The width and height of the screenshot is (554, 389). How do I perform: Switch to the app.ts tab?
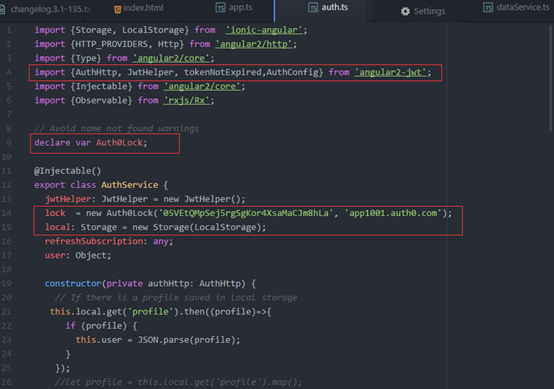pyautogui.click(x=234, y=8)
